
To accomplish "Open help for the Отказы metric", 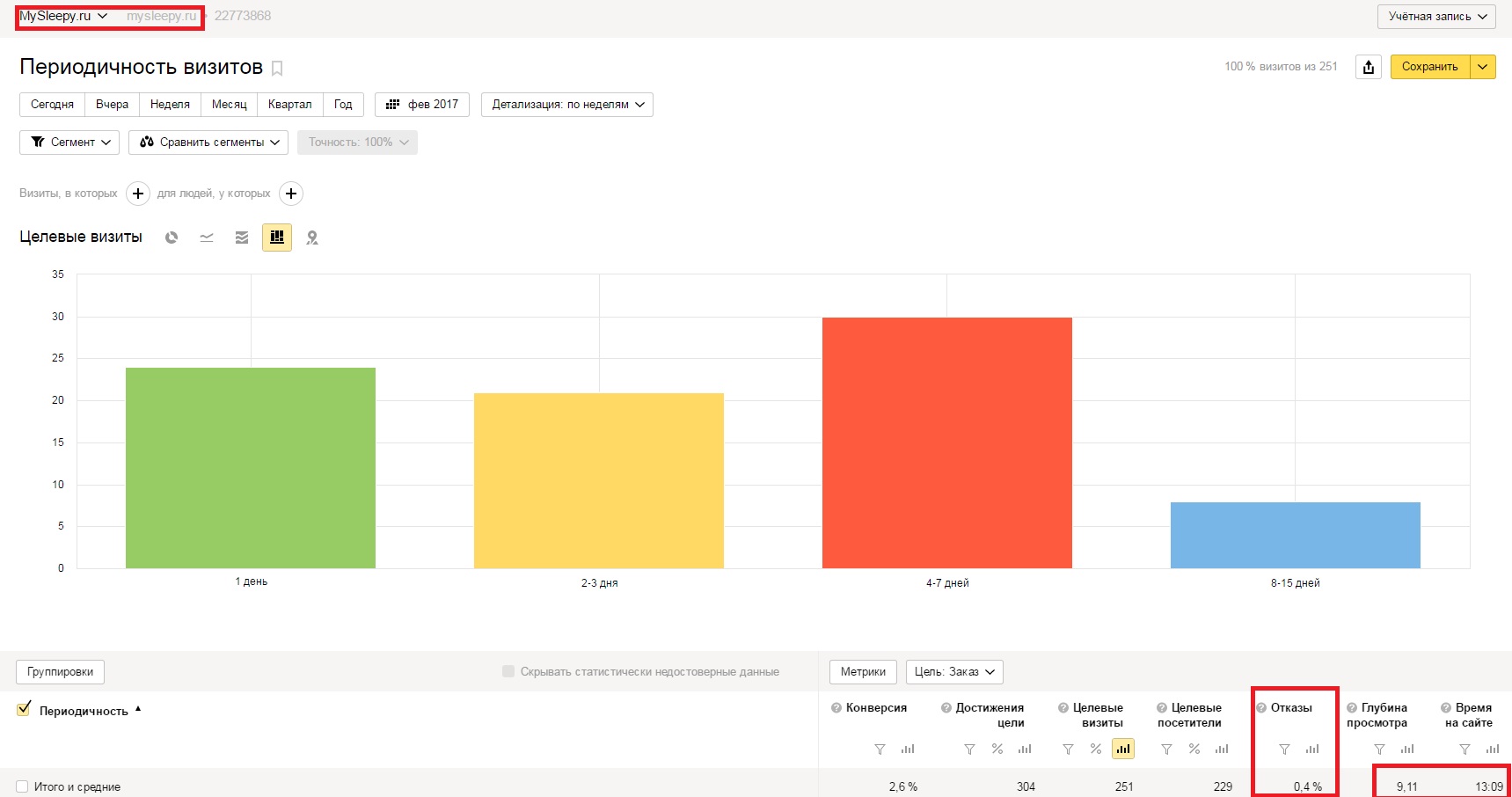I will click(x=1261, y=708).
